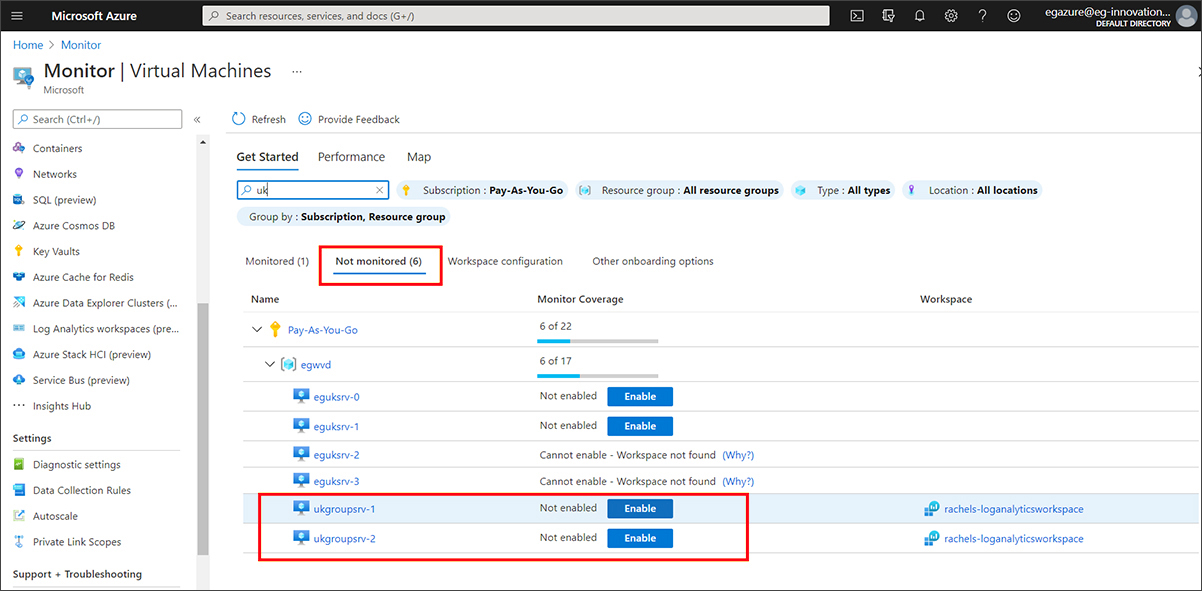Open the more options ellipsis next to title
Image resolution: width=1202 pixels, height=591 pixels.
[297, 72]
